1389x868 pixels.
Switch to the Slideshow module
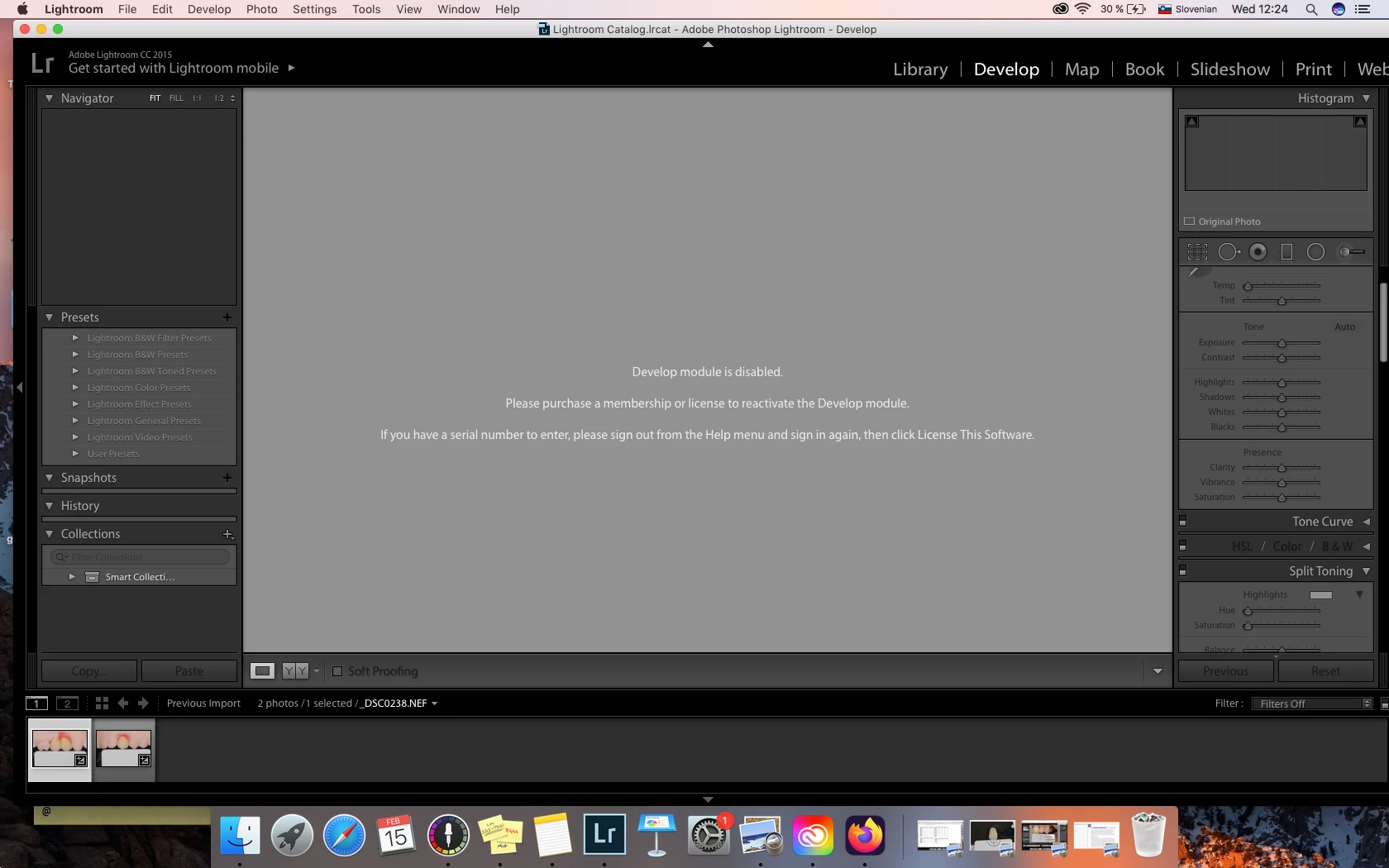tap(1229, 69)
